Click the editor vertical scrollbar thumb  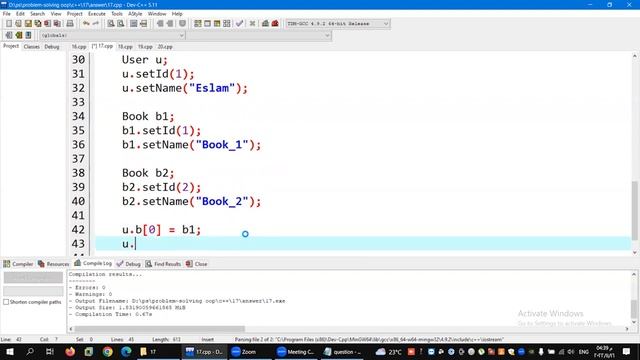coord(635,210)
